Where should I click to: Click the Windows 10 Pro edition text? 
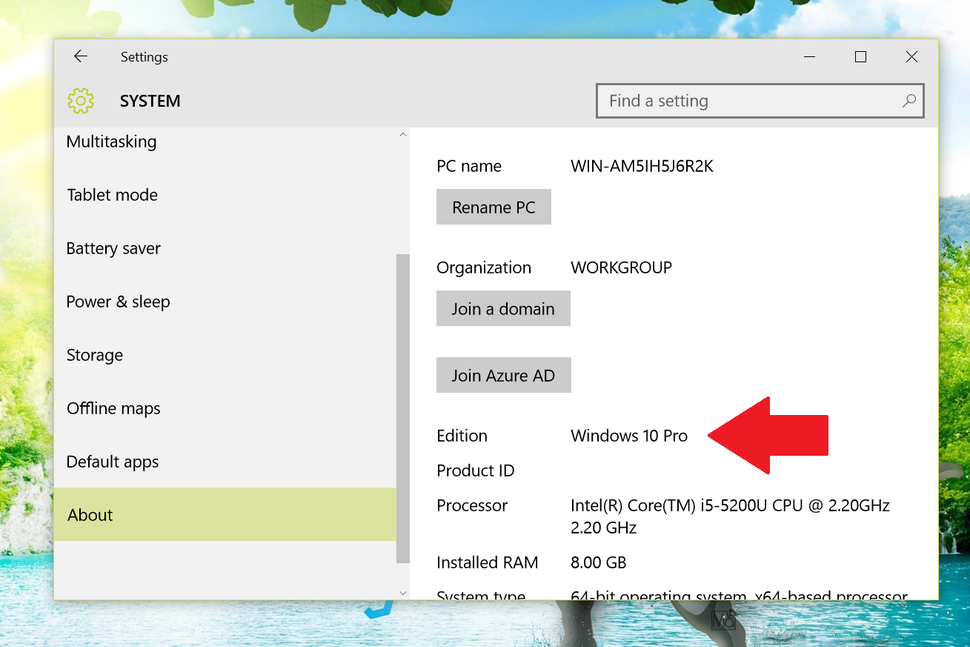tap(628, 435)
